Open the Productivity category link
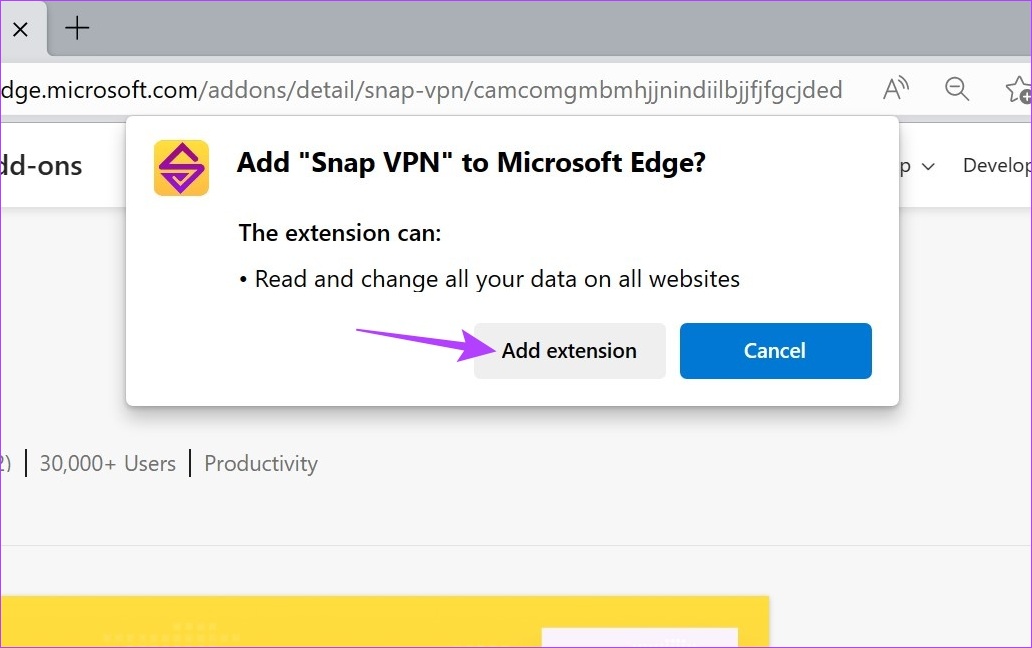1032x648 pixels. click(261, 463)
